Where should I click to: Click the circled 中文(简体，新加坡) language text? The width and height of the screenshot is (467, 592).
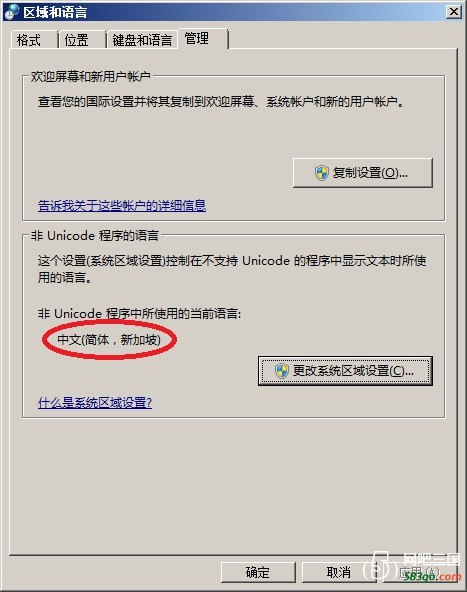coord(109,340)
